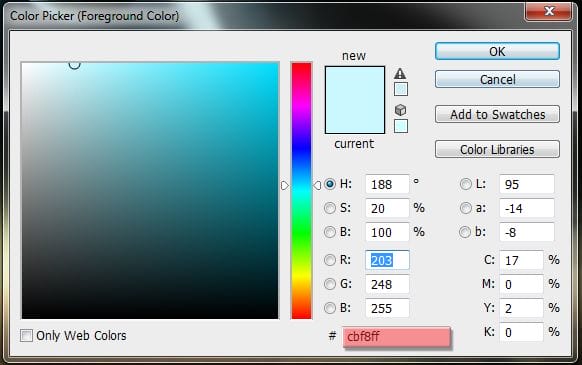This screenshot has width=582, height=365.
Task: Click the red field showing 203
Action: [x=387, y=260]
